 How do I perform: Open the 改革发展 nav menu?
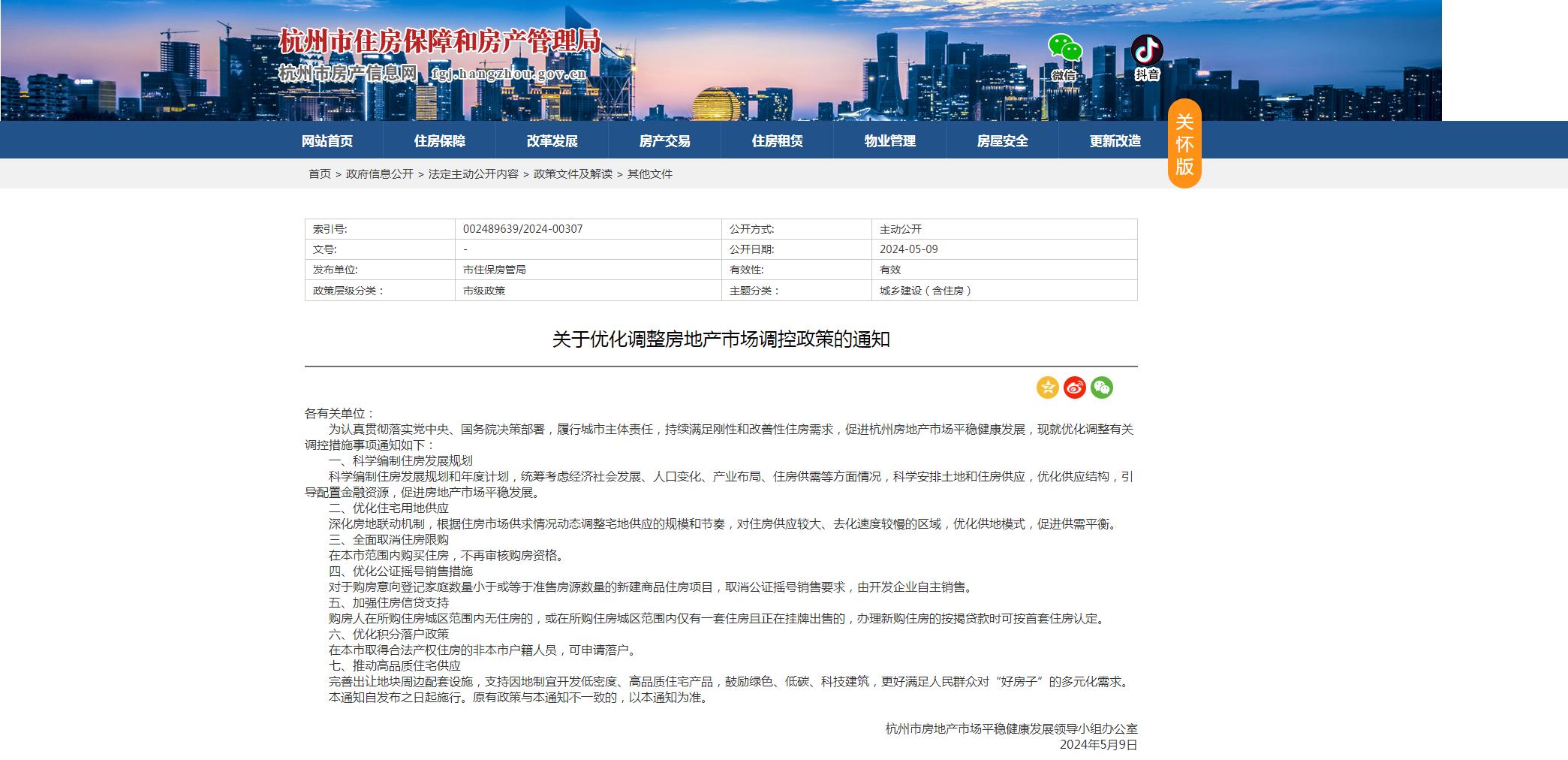[552, 140]
